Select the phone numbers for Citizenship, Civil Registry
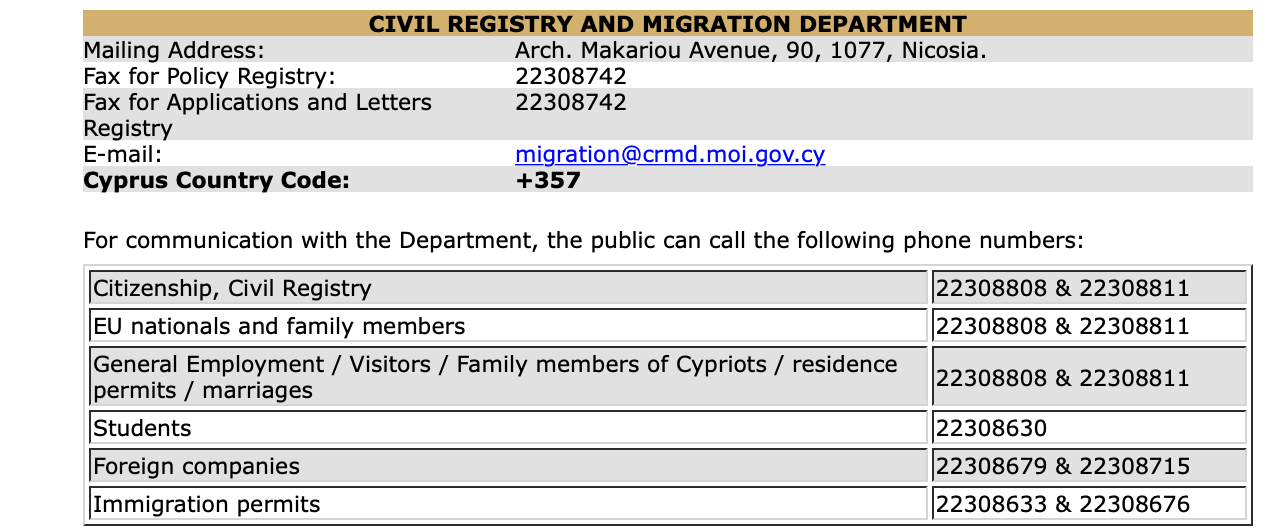This screenshot has height=532, width=1270. pyautogui.click(x=1062, y=289)
